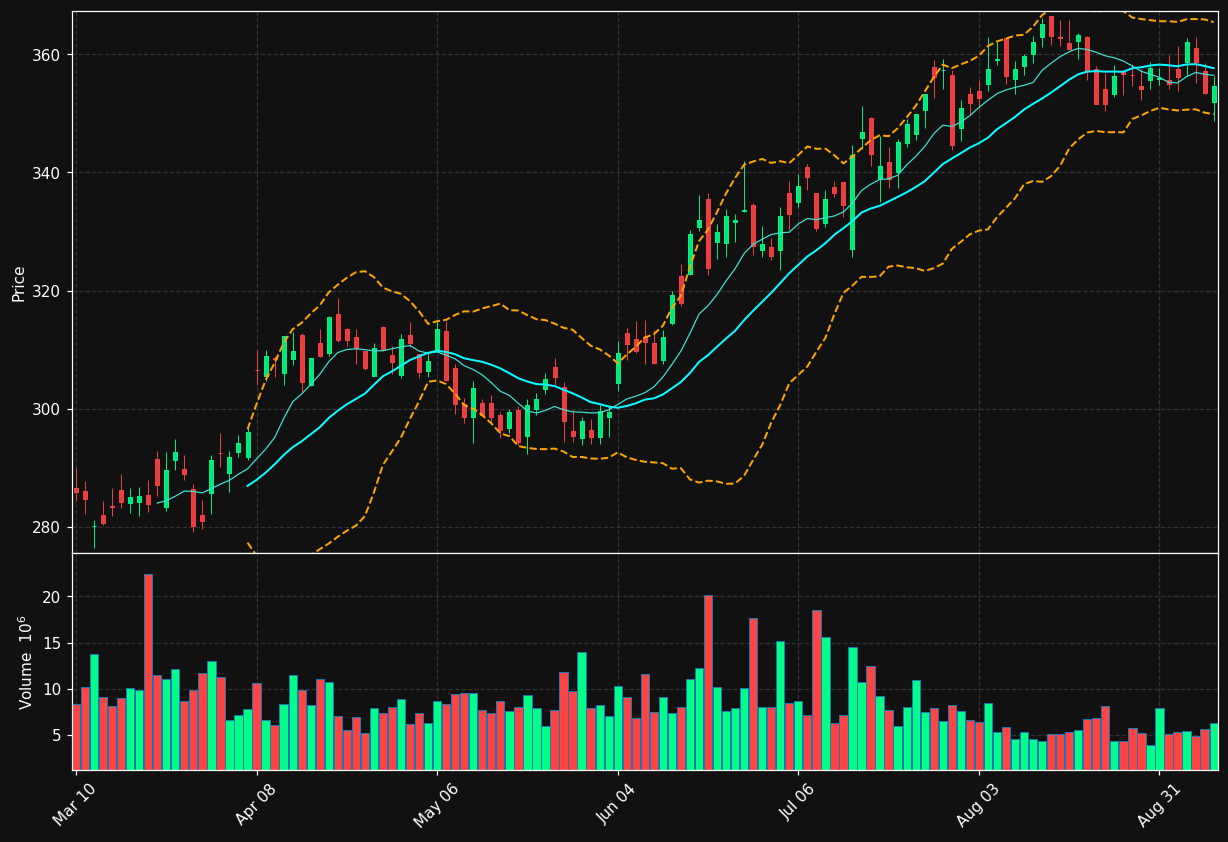Screen dimensions: 1228x842
Task: Click the 5 volume axis tick label
Action: tap(55, 735)
